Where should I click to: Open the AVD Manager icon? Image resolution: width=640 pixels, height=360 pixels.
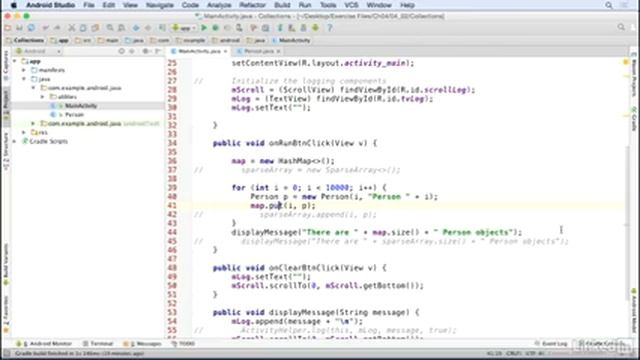291,28
